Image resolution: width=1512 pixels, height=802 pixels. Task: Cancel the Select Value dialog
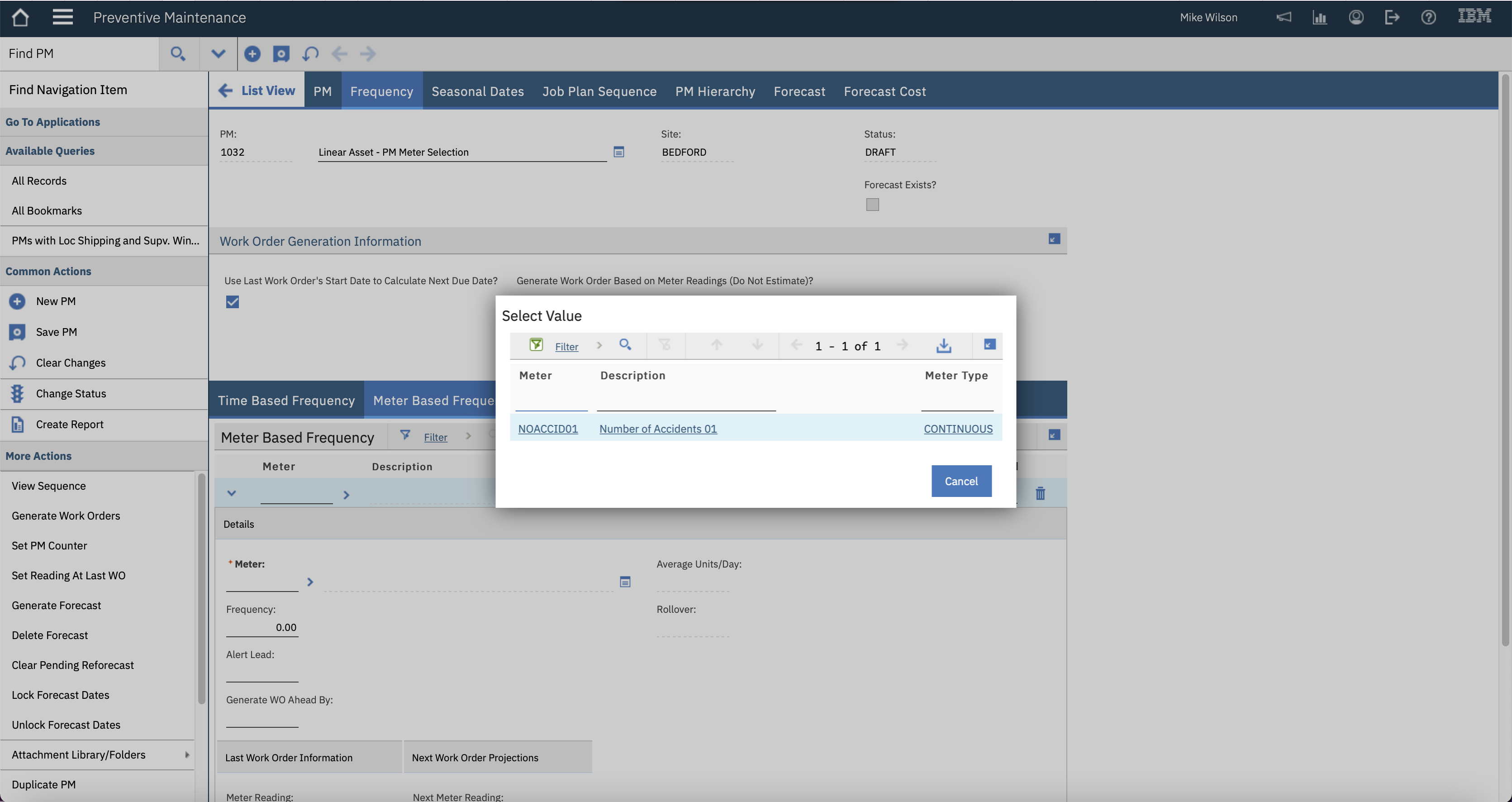tap(961, 481)
